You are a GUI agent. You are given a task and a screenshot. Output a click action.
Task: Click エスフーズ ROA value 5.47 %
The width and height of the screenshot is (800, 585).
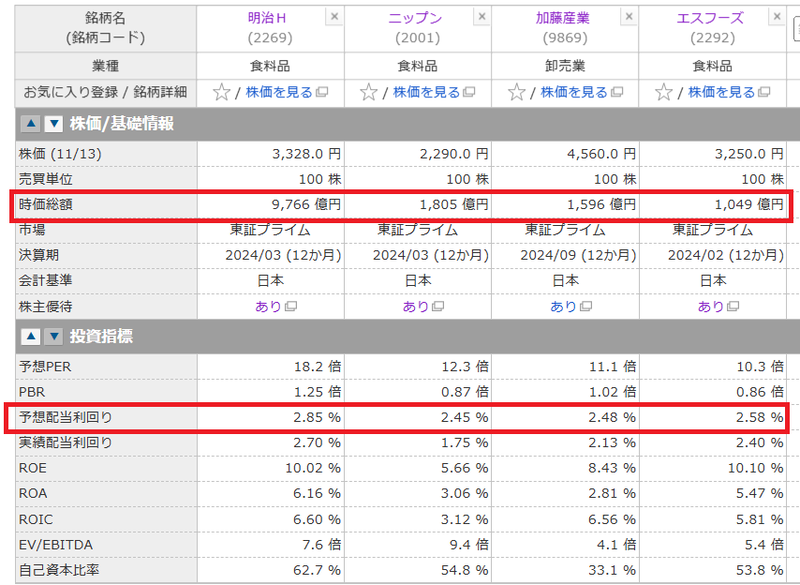pos(759,494)
